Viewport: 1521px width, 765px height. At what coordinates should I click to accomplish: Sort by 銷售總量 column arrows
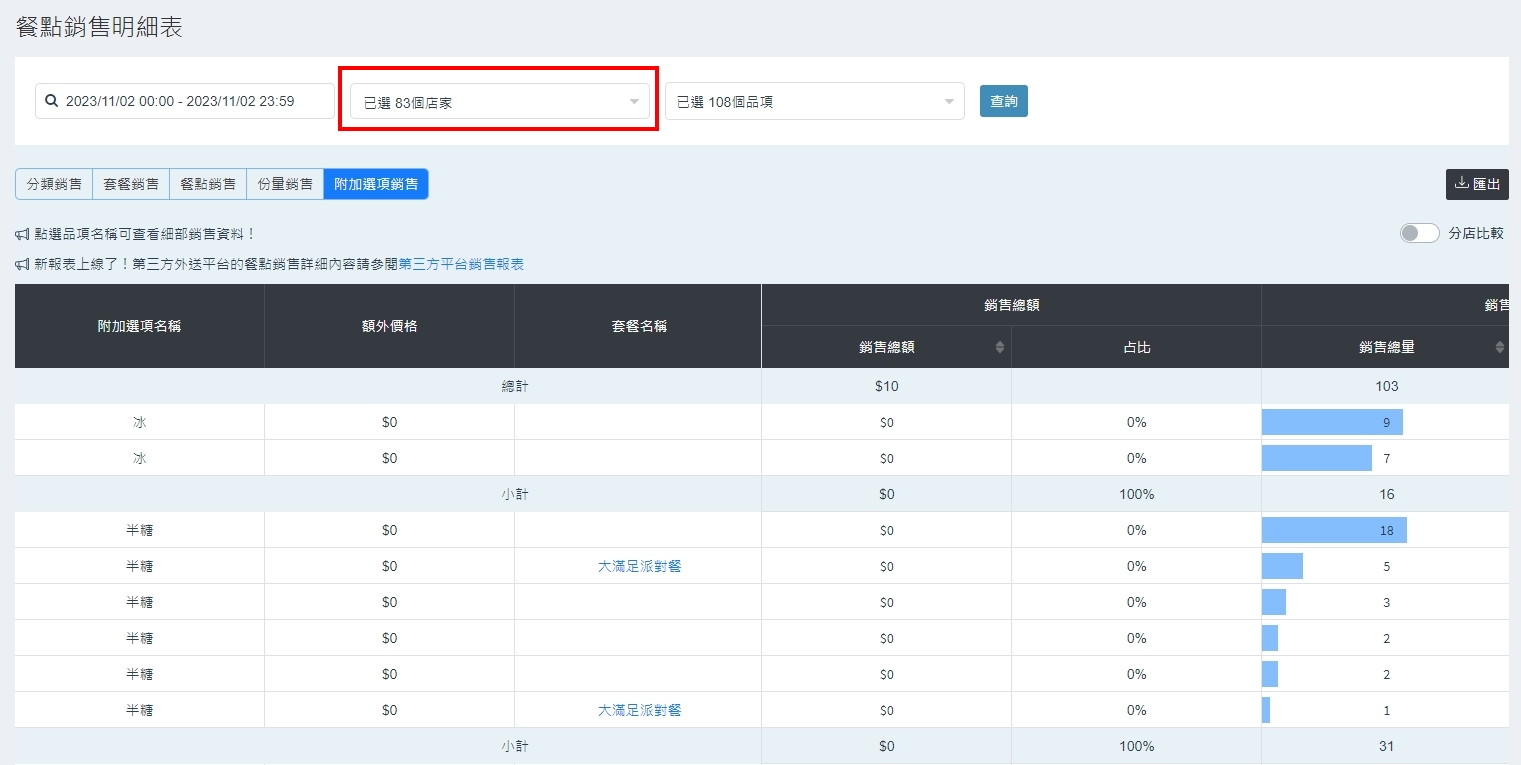pyautogui.click(x=1499, y=347)
